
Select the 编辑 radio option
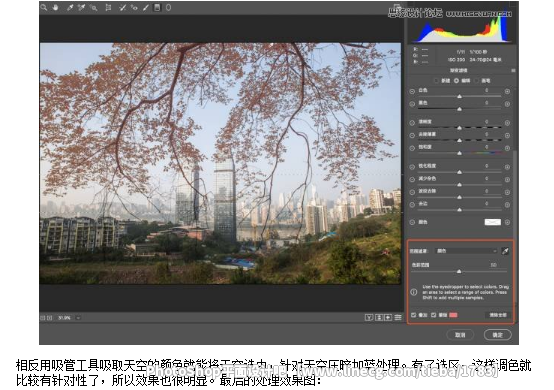(x=456, y=81)
